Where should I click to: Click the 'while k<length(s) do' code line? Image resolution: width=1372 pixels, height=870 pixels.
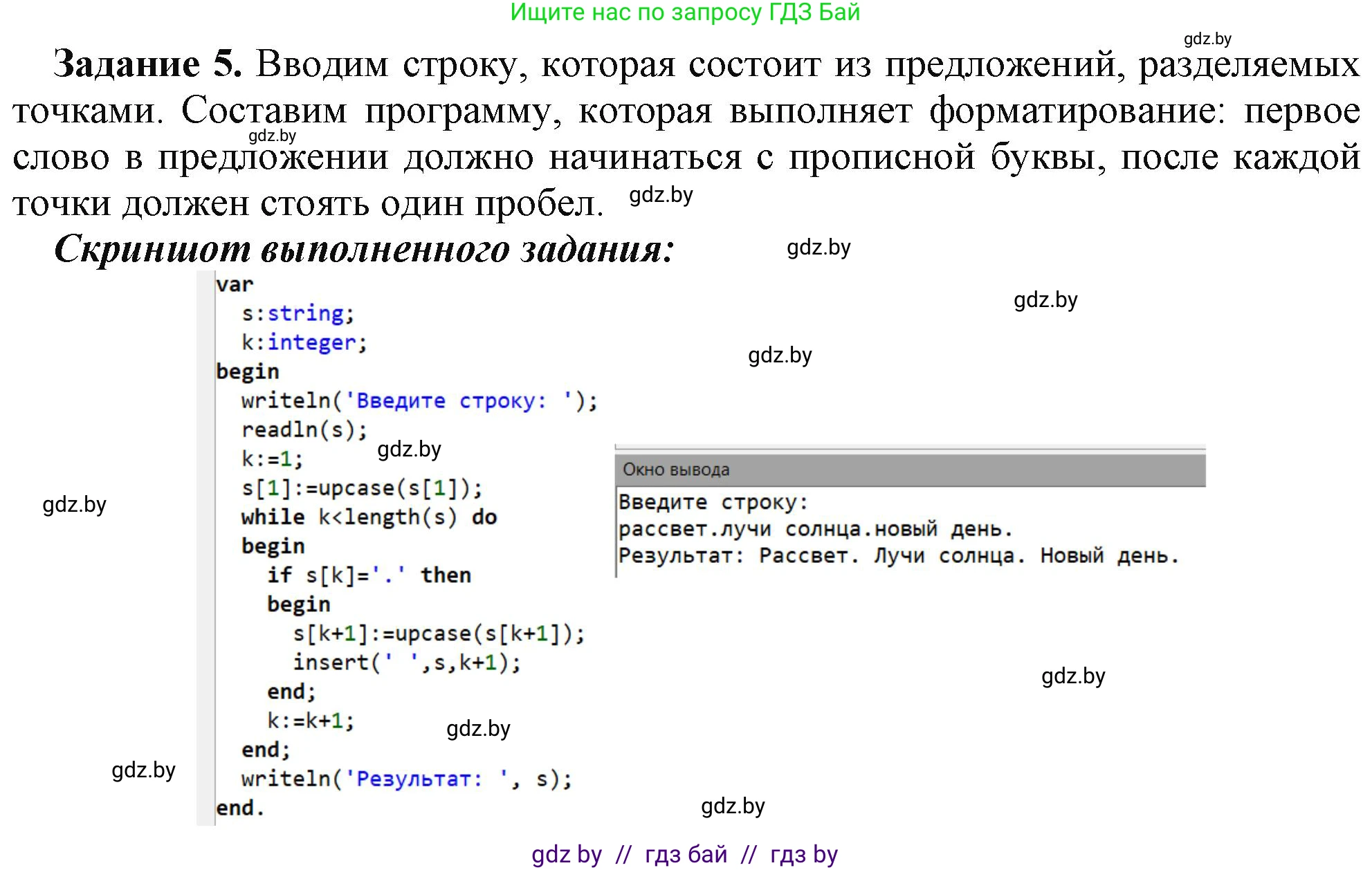point(369,517)
